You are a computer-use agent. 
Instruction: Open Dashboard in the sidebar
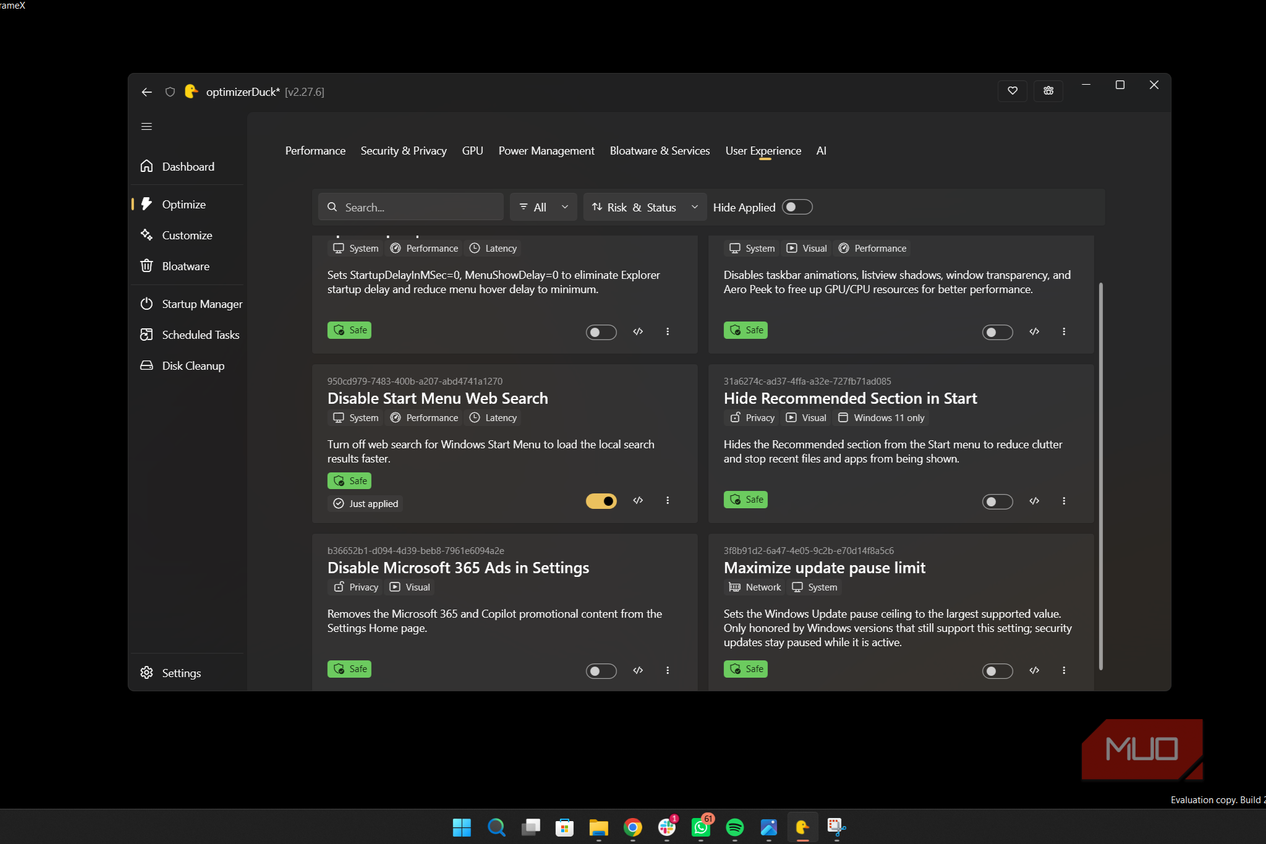188,167
